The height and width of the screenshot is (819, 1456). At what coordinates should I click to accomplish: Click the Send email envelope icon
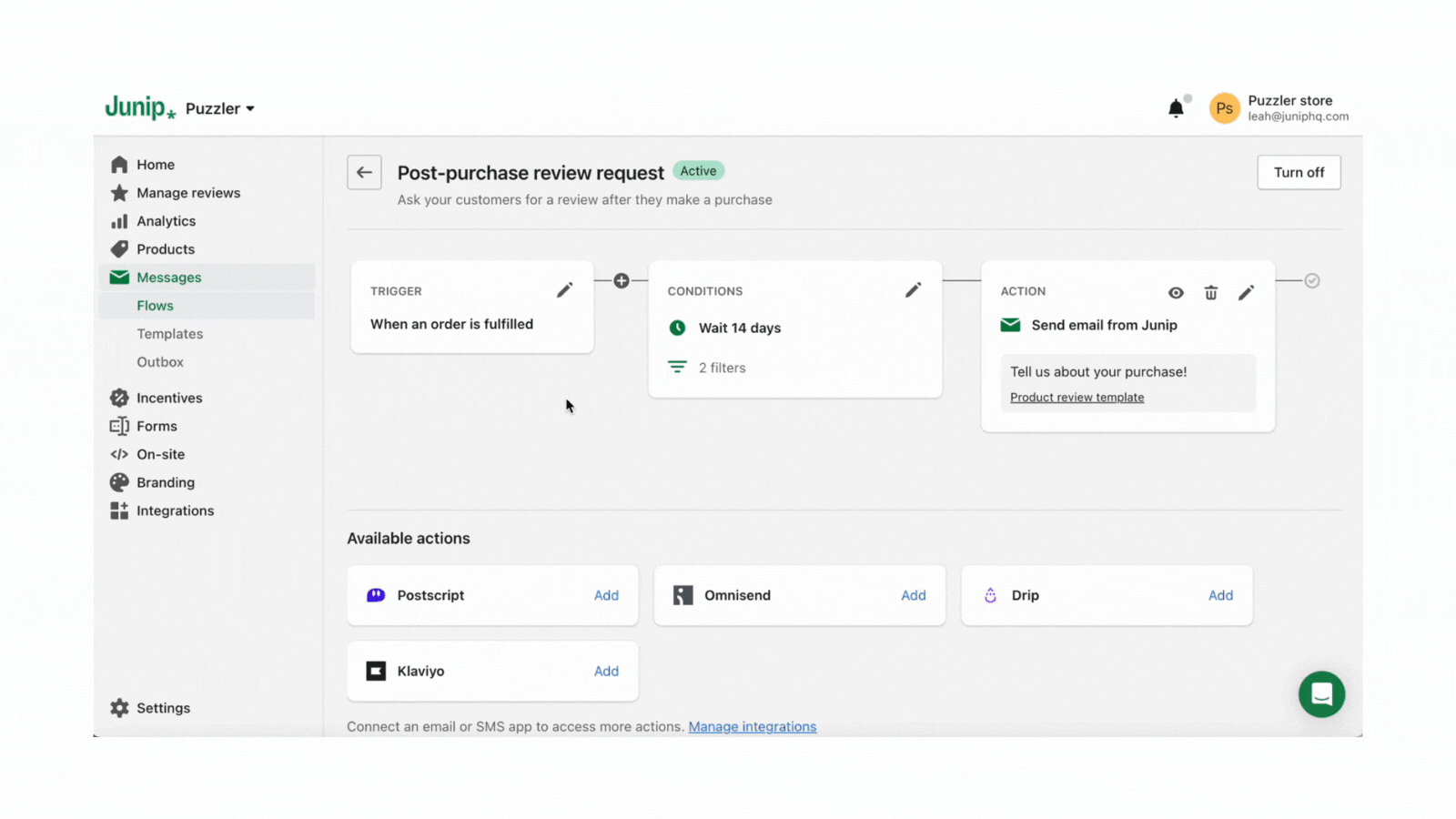1010,325
